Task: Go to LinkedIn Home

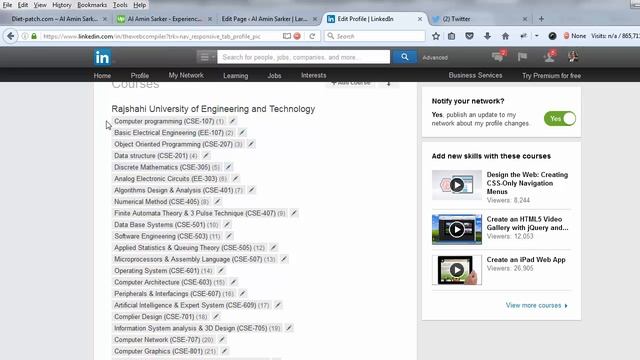Action: coord(102,76)
